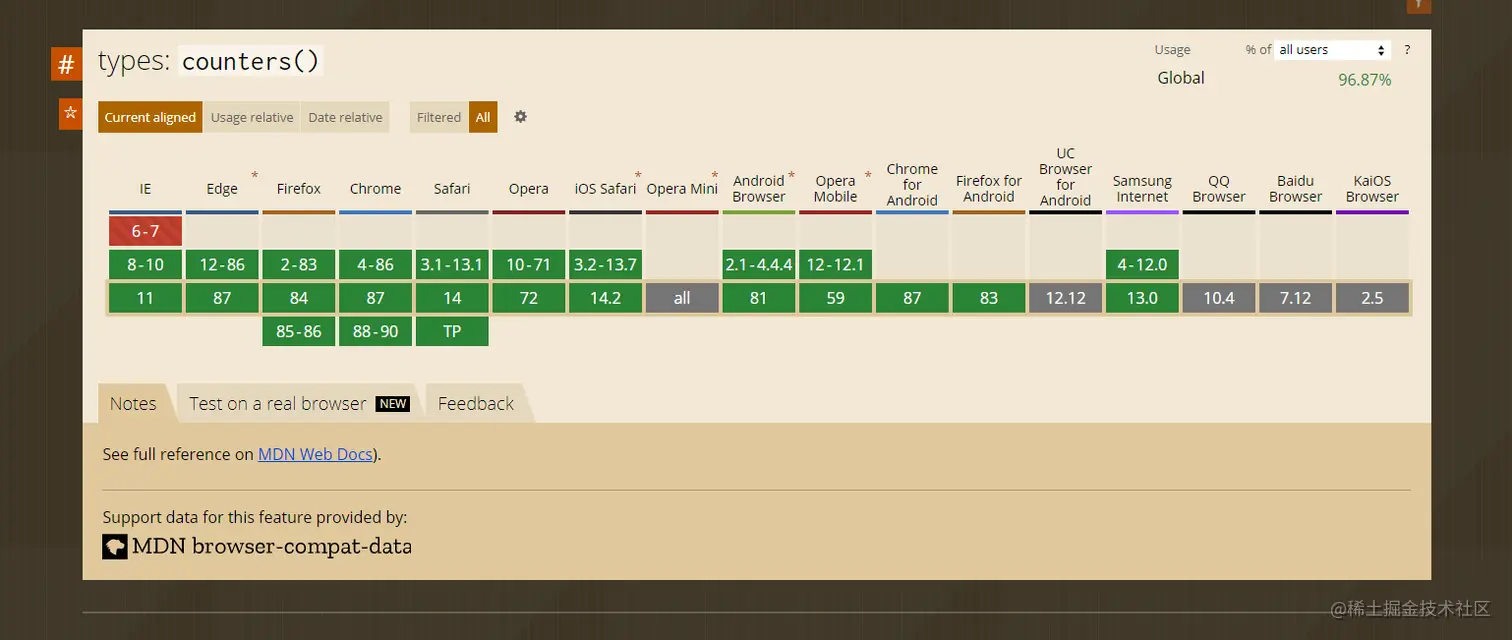Click the iOS Safari column header
1512x640 pixels.
tap(605, 189)
